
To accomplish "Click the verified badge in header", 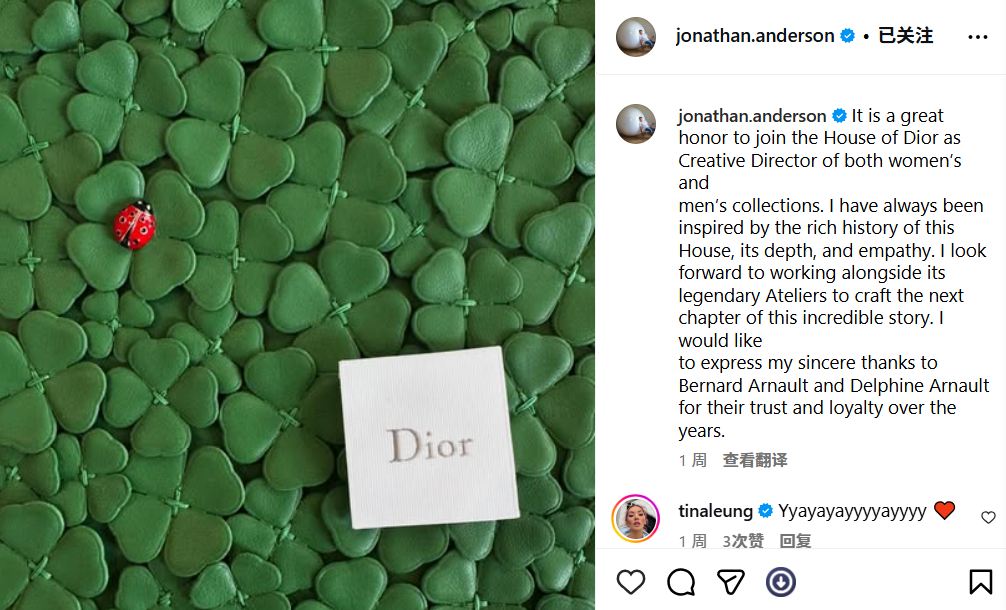I will click(x=848, y=36).
